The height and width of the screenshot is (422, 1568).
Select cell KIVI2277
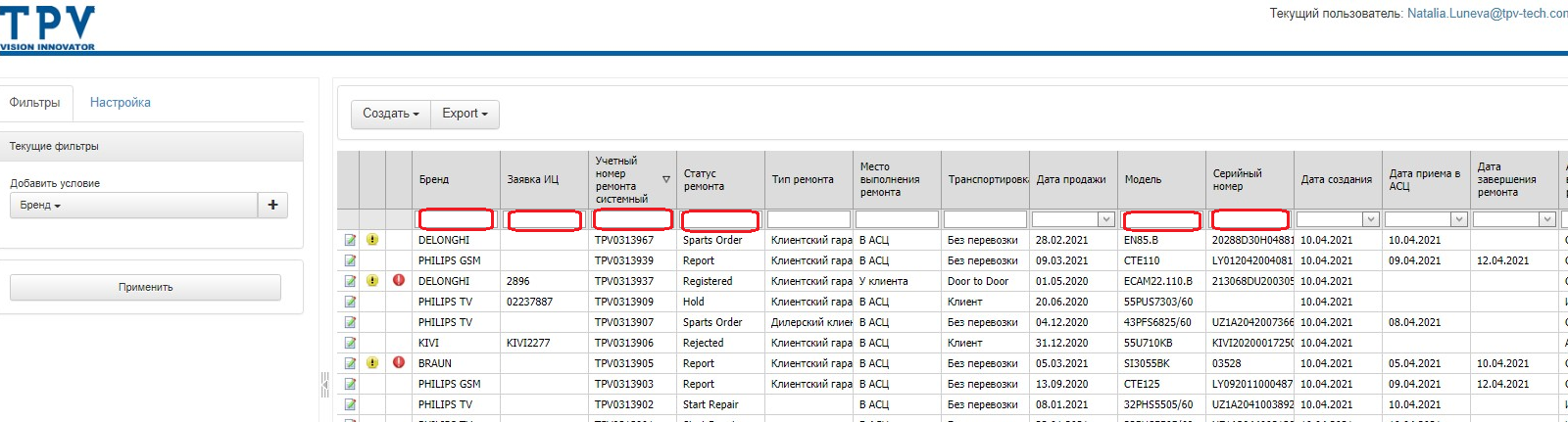click(x=544, y=343)
